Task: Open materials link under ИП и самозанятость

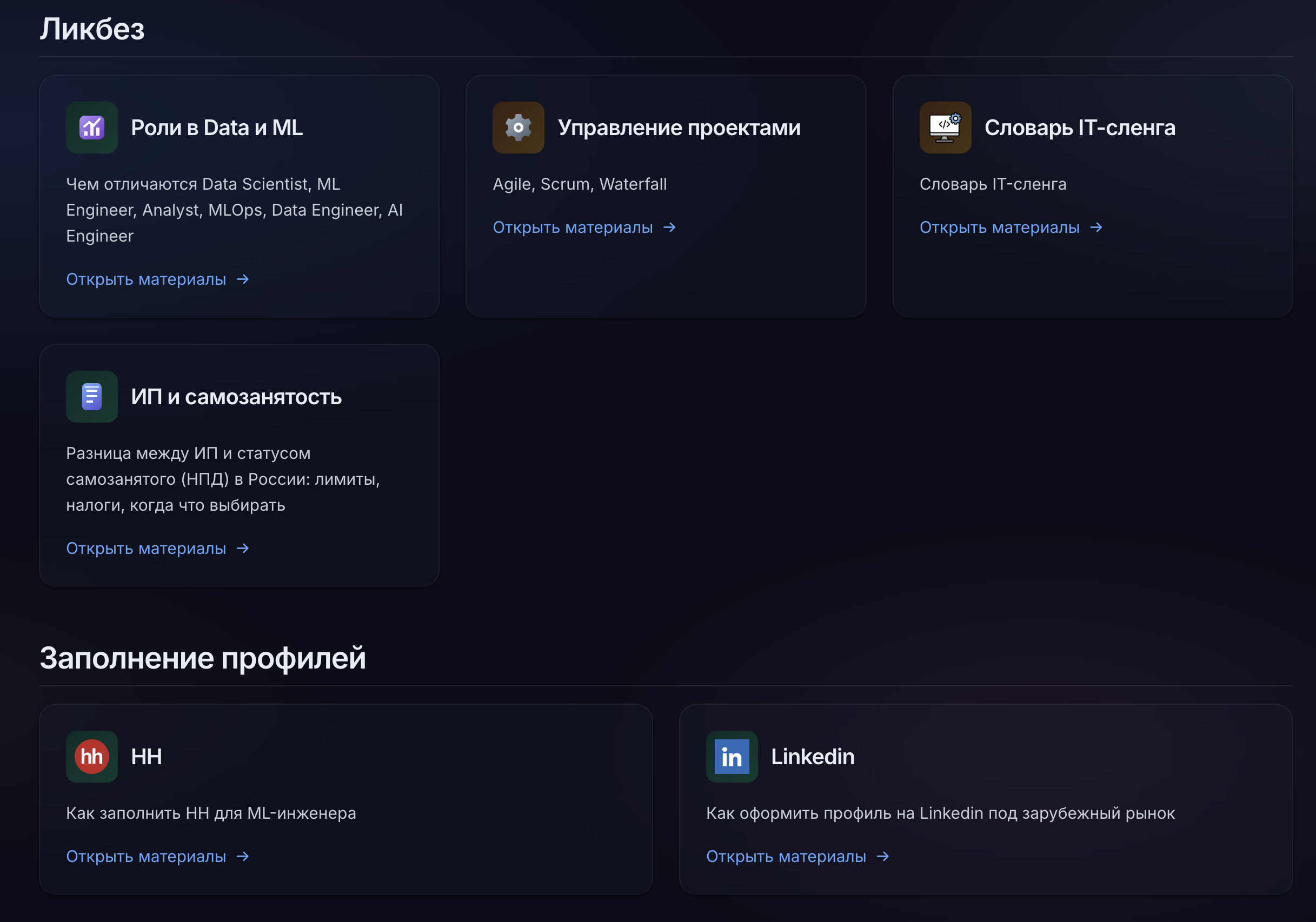Action: (158, 549)
